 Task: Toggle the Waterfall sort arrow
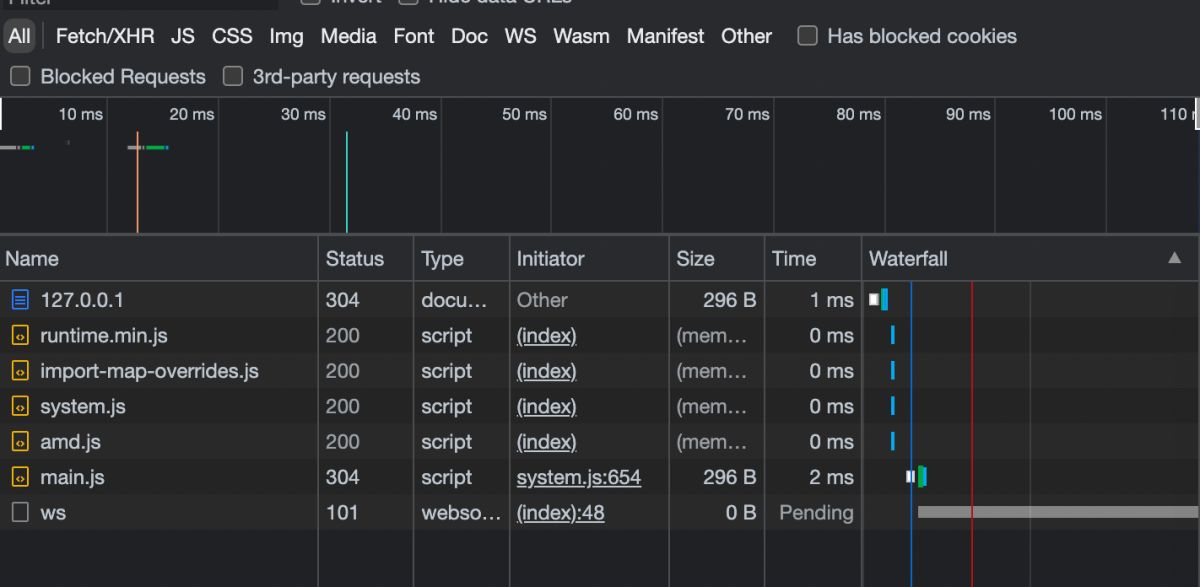[x=1175, y=258]
